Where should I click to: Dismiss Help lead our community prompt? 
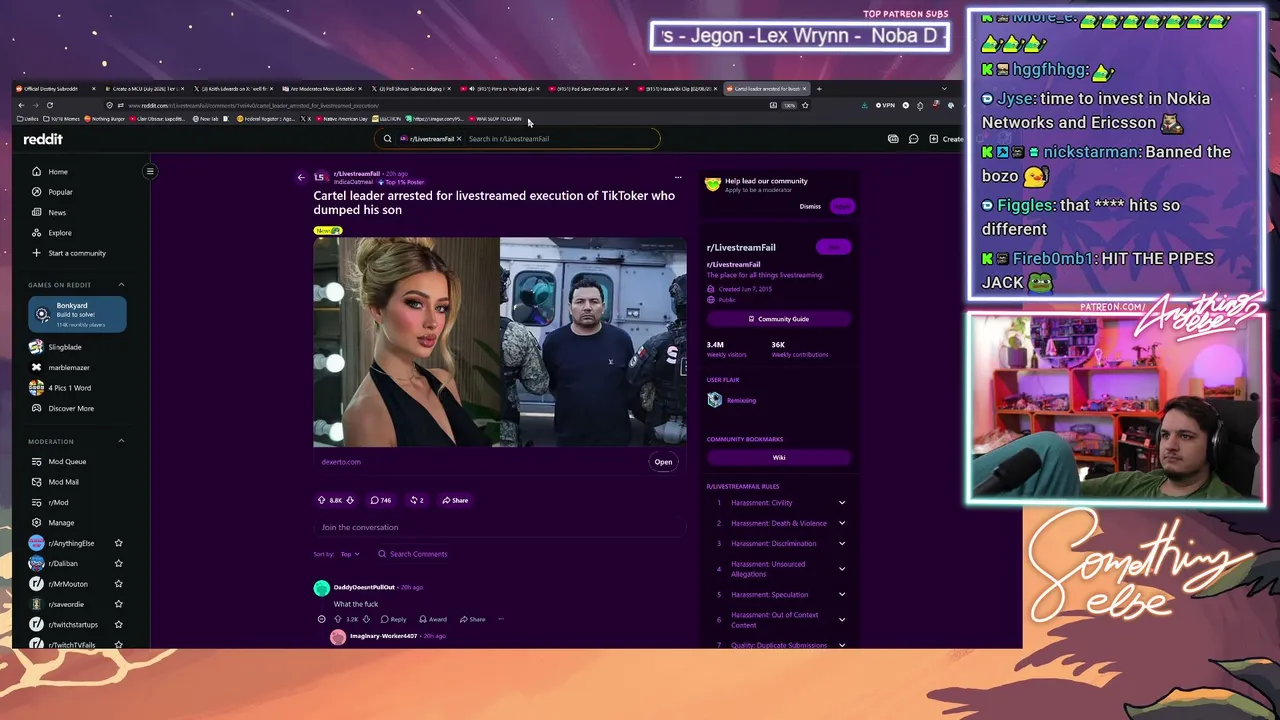[810, 207]
